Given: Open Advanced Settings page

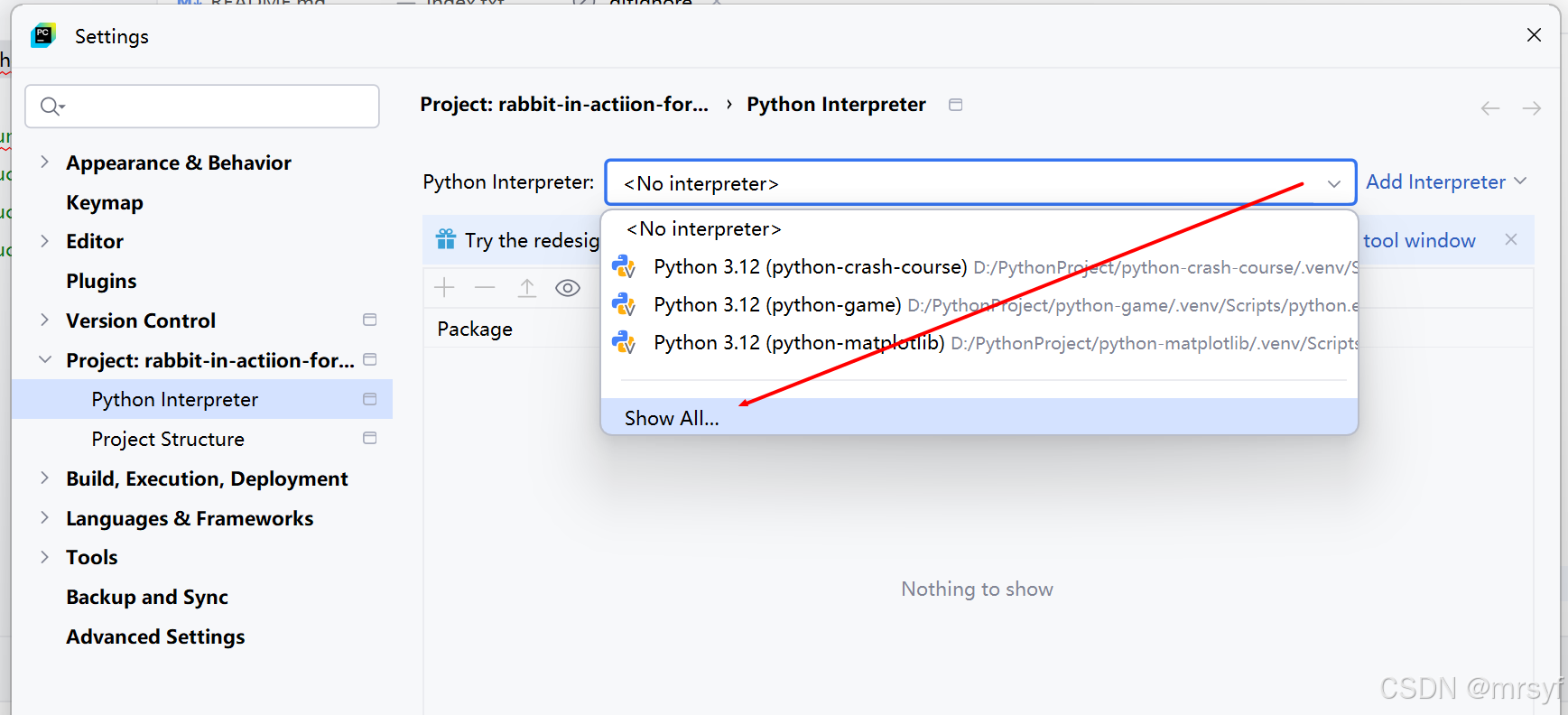Looking at the screenshot, I should coord(155,636).
